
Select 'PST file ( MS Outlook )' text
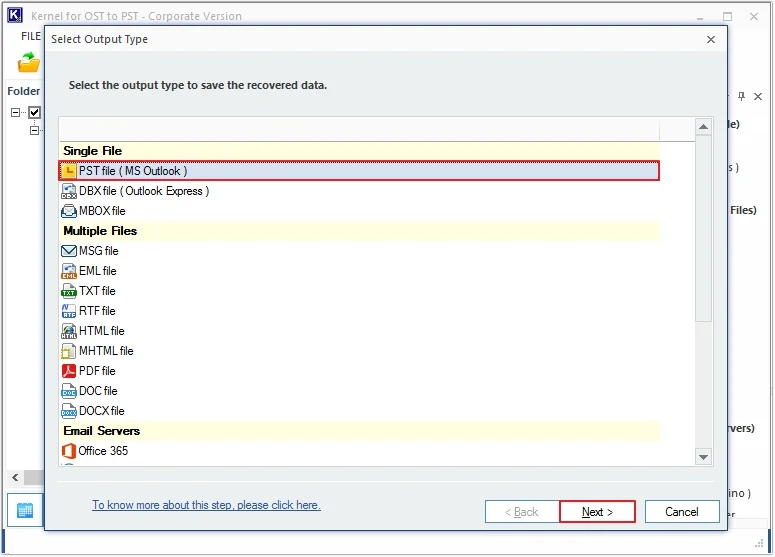pos(133,171)
